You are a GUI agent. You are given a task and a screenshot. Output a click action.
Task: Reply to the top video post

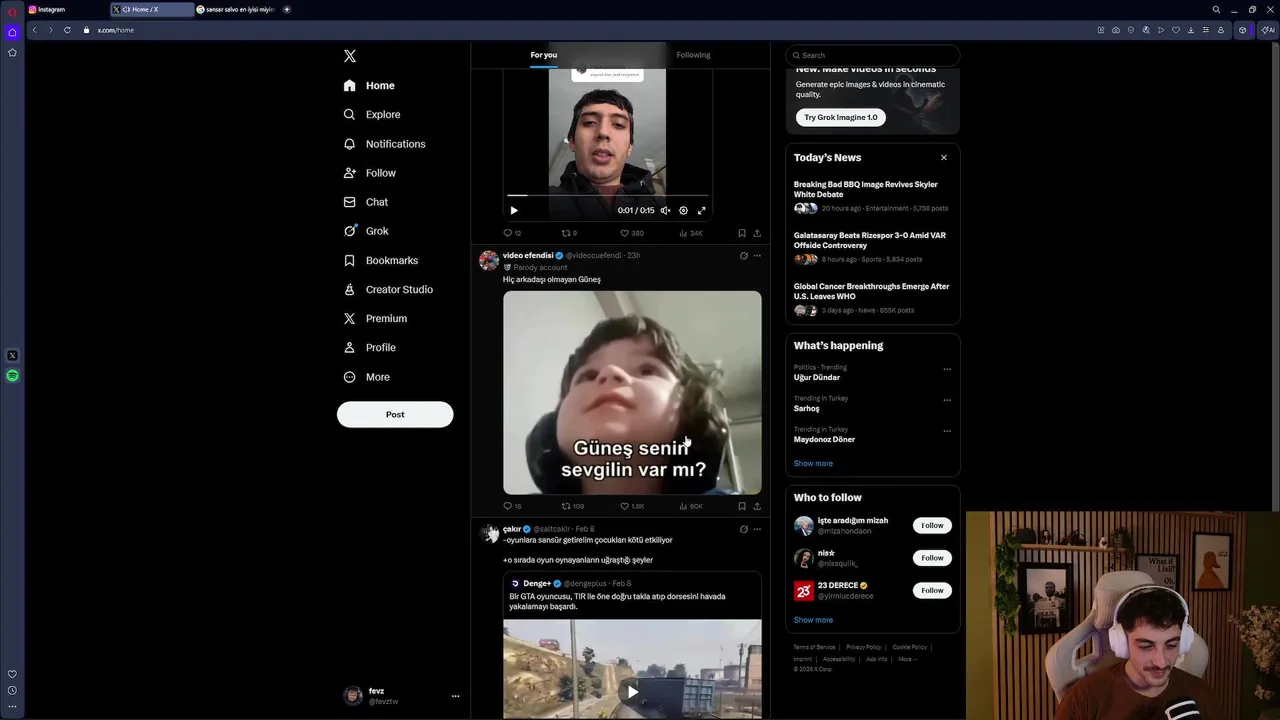pos(512,233)
